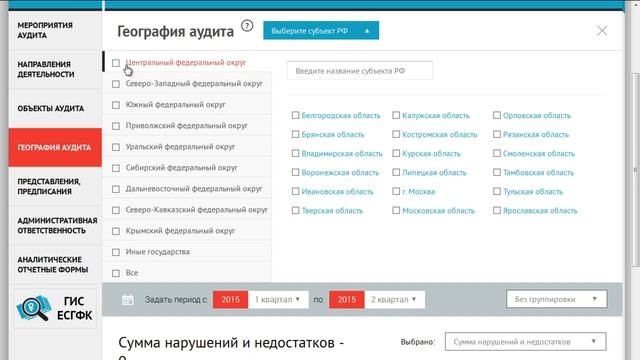Tick Уральский федеральный округ checkbox

116,147
